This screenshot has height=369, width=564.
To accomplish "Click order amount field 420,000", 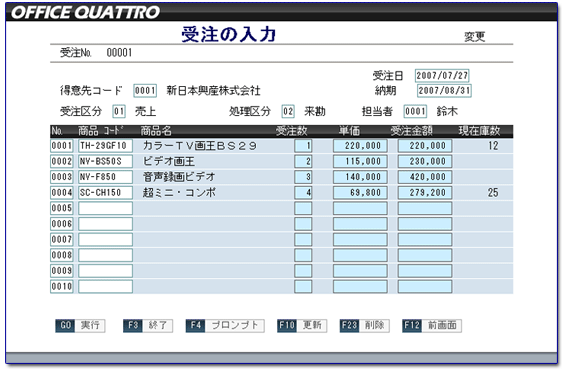I will coord(425,177).
